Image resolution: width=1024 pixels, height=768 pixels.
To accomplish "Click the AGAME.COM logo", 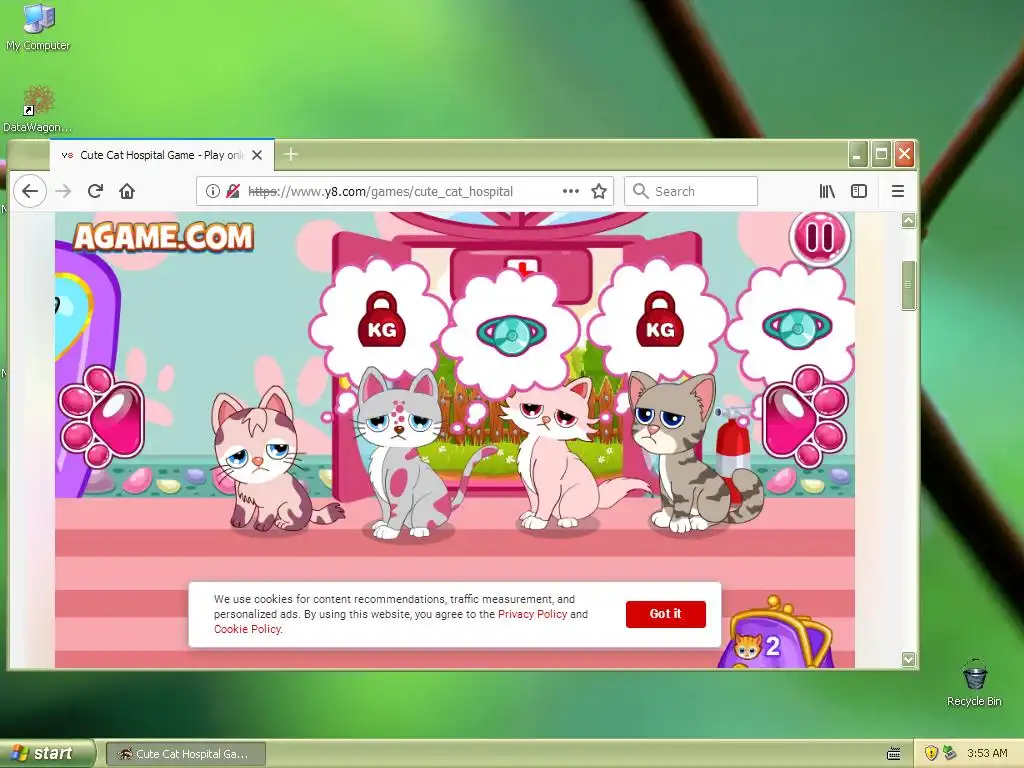I will tap(163, 236).
